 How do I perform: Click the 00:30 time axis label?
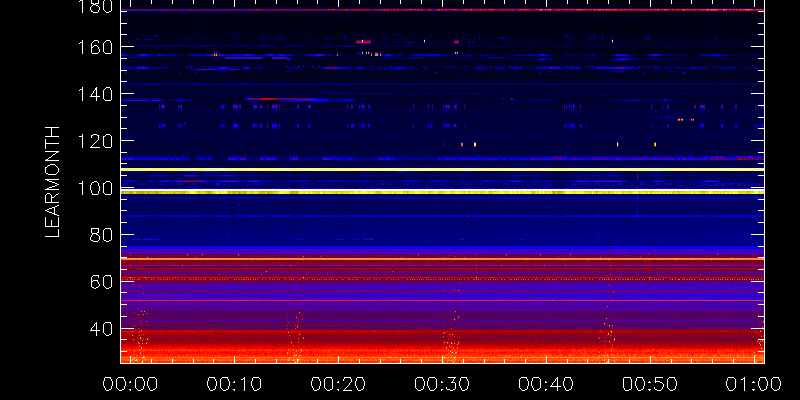[x=442, y=384]
